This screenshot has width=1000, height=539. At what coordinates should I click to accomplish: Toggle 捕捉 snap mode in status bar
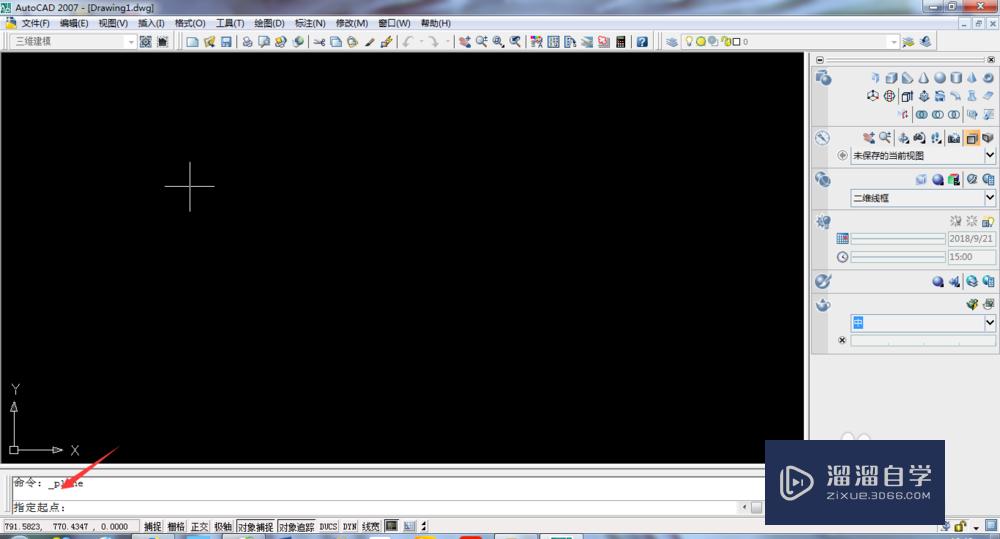click(x=152, y=527)
